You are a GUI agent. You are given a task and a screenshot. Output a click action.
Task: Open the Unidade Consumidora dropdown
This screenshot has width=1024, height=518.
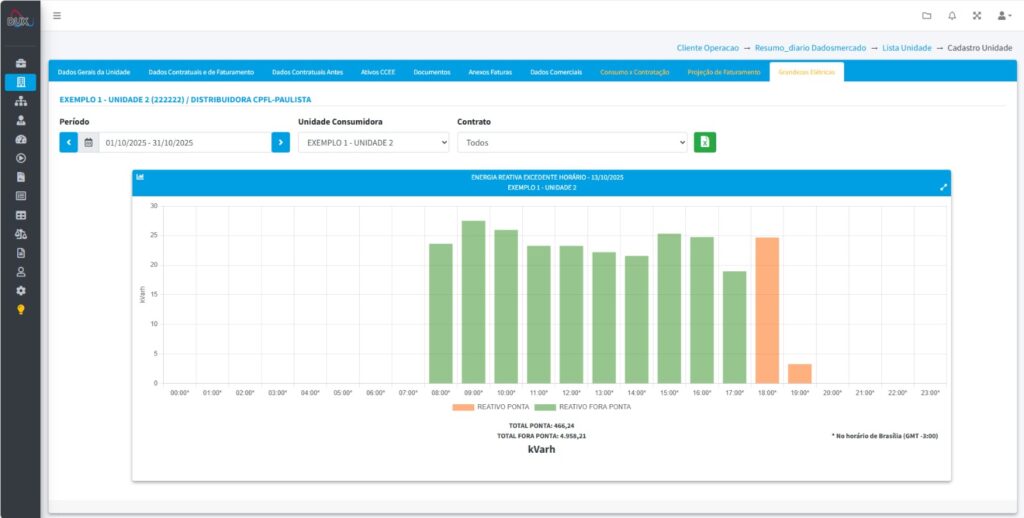click(374, 143)
